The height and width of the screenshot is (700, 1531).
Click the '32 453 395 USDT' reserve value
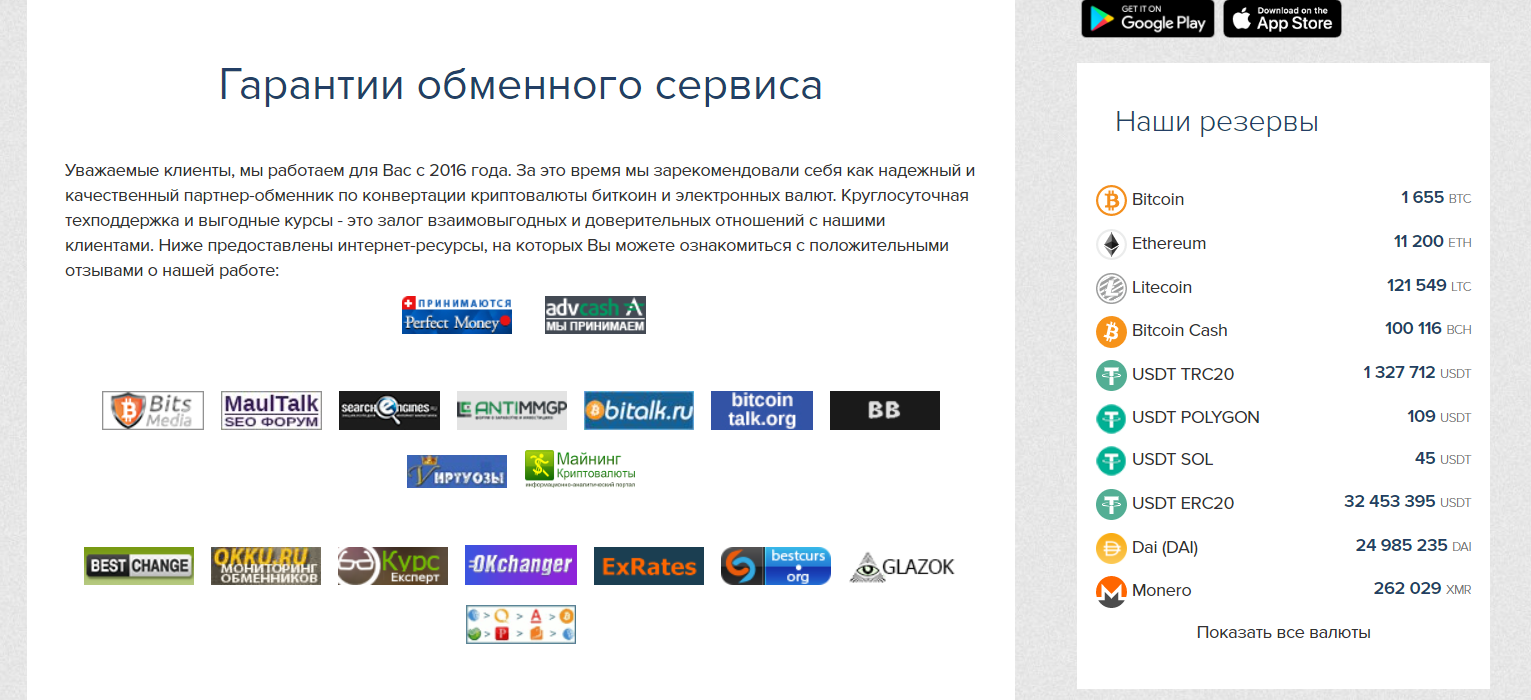click(1408, 502)
